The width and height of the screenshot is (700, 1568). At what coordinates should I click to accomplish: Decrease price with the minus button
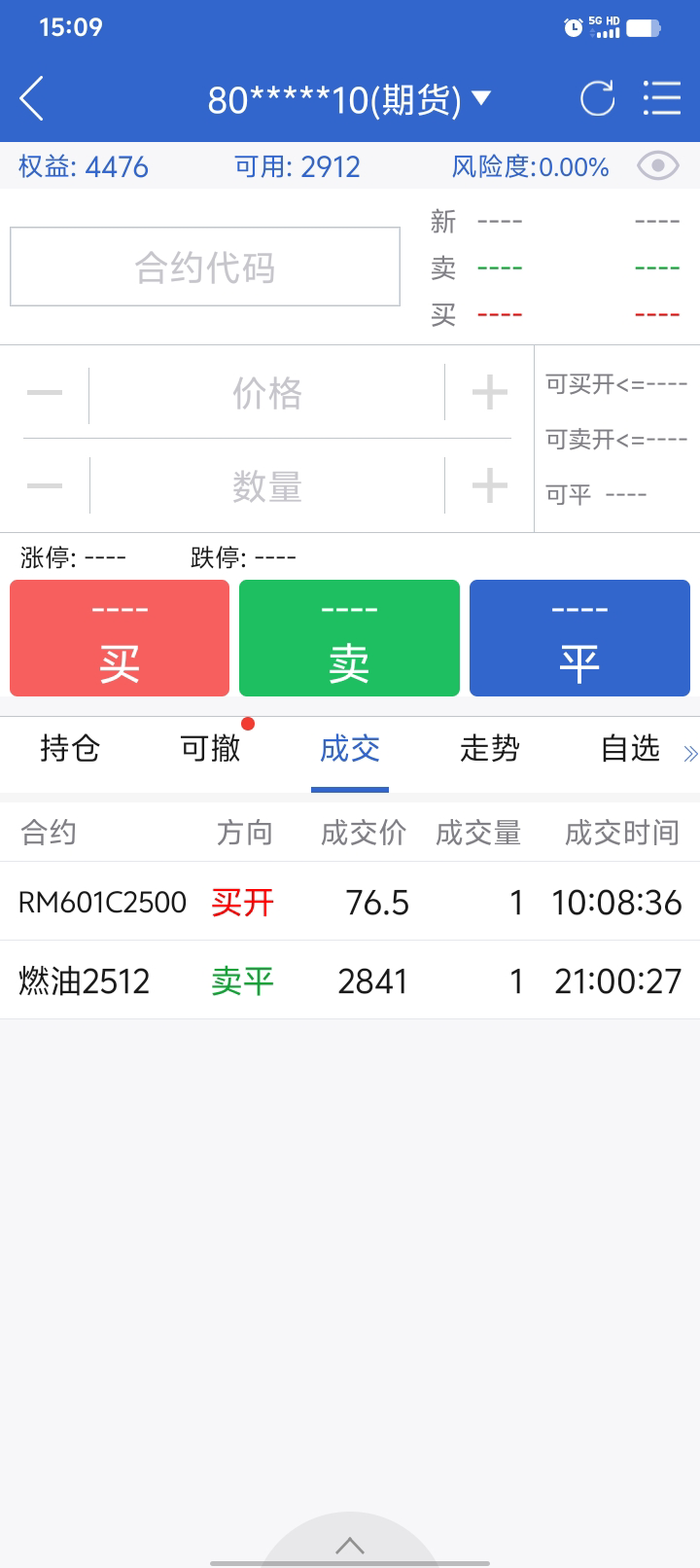point(45,393)
